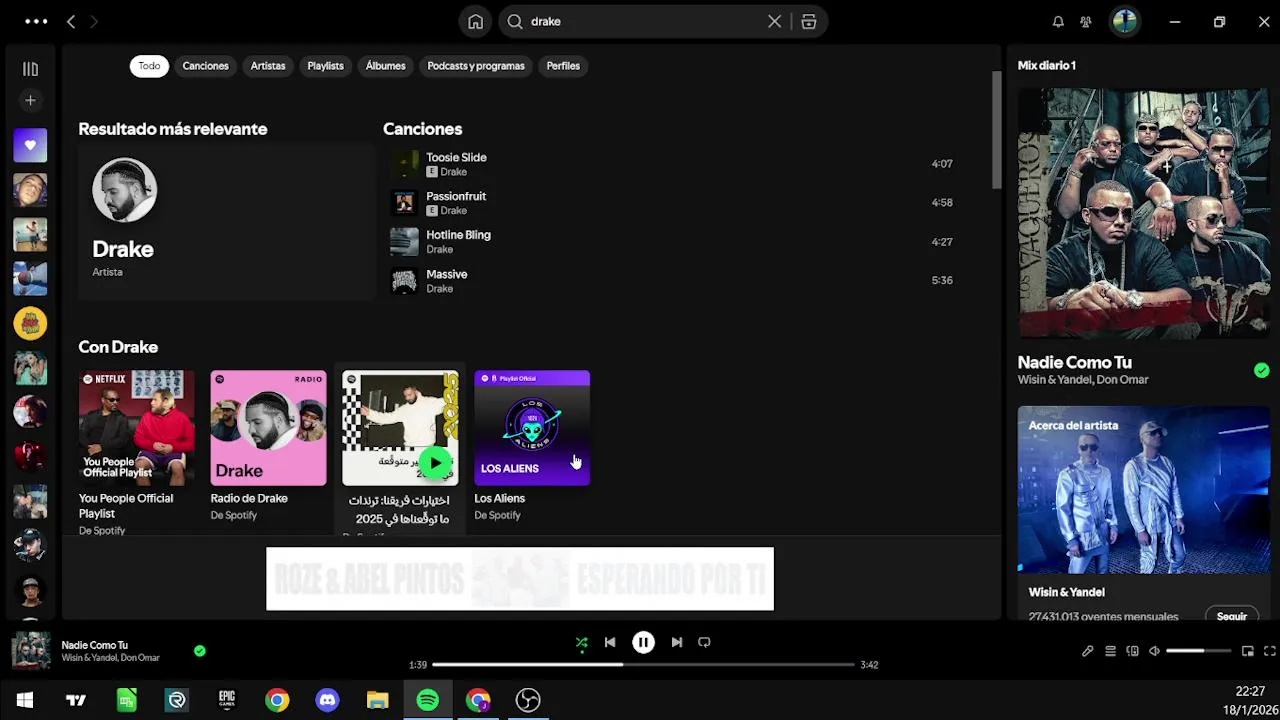
Task: Adjust the volume slider
Action: (1198, 651)
